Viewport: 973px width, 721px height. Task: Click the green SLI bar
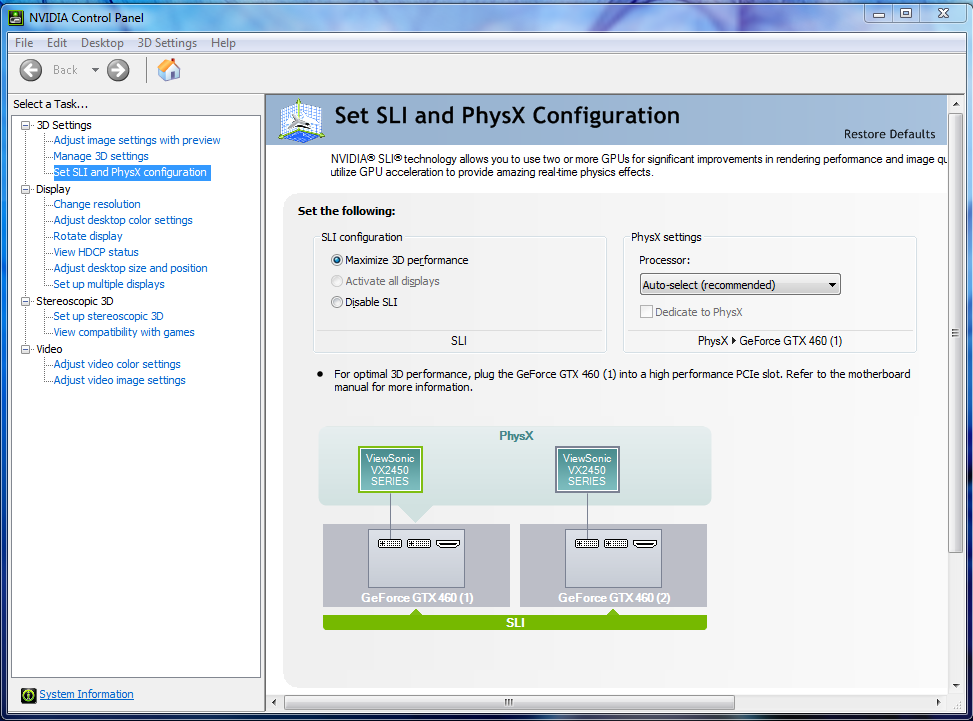point(515,622)
